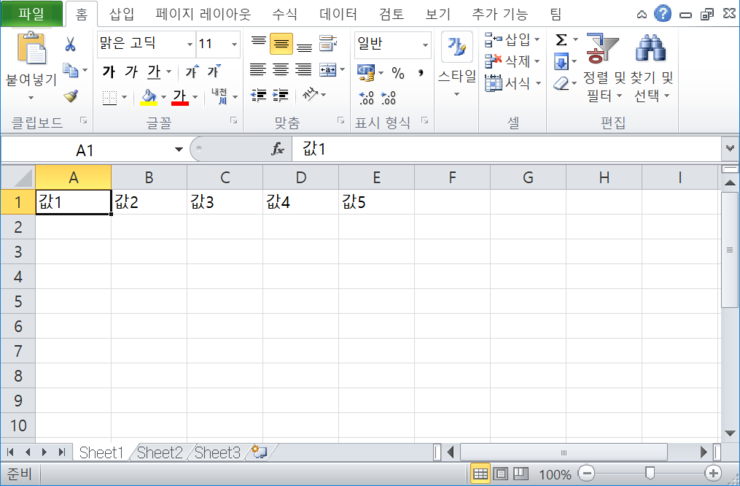The height and width of the screenshot is (486, 740).
Task: Click the zoom slider in status bar
Action: coord(650,474)
